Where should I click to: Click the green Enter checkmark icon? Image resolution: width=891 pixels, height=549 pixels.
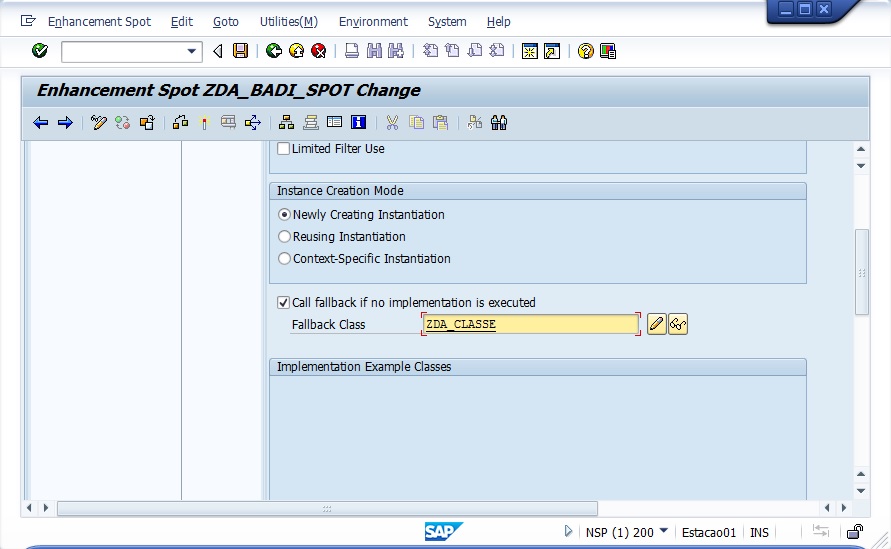click(x=40, y=51)
